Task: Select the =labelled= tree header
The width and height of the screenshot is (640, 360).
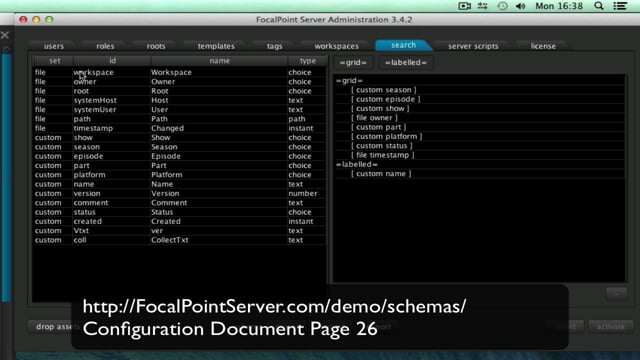Action: tap(357, 164)
